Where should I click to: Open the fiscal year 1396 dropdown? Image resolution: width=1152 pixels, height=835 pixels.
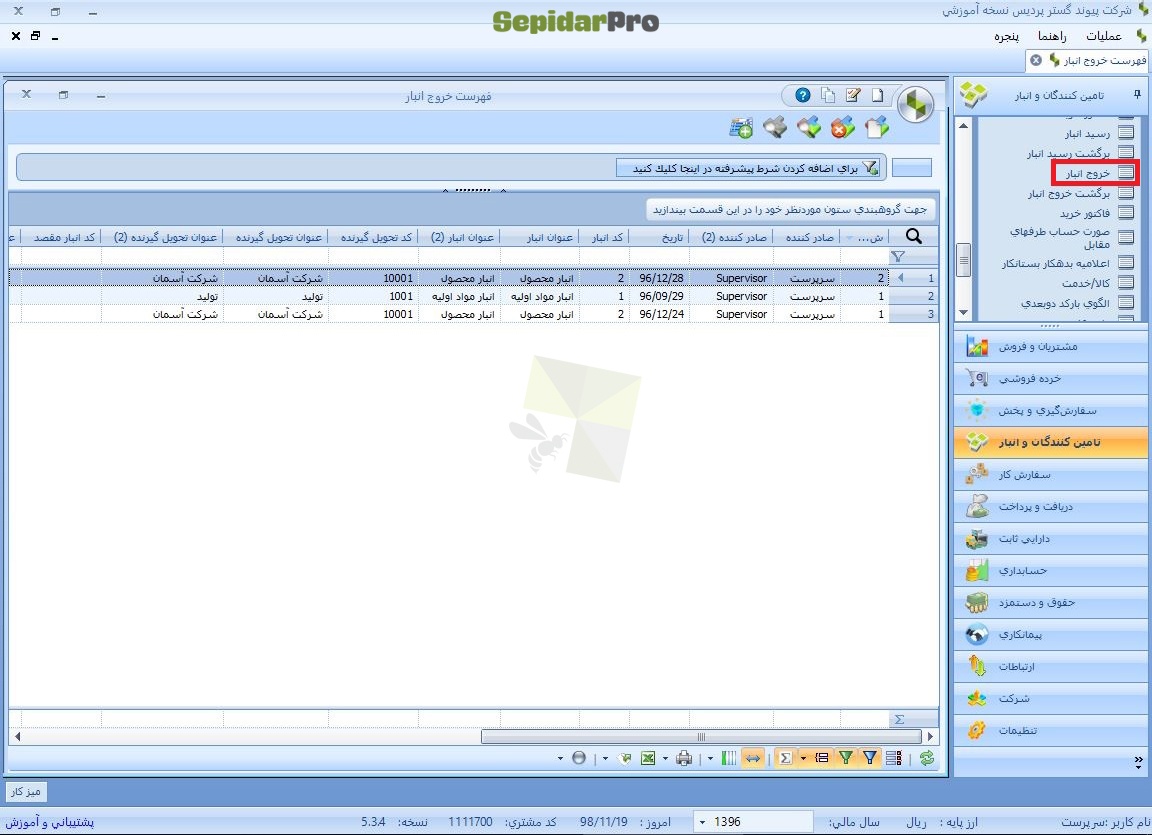point(703,822)
